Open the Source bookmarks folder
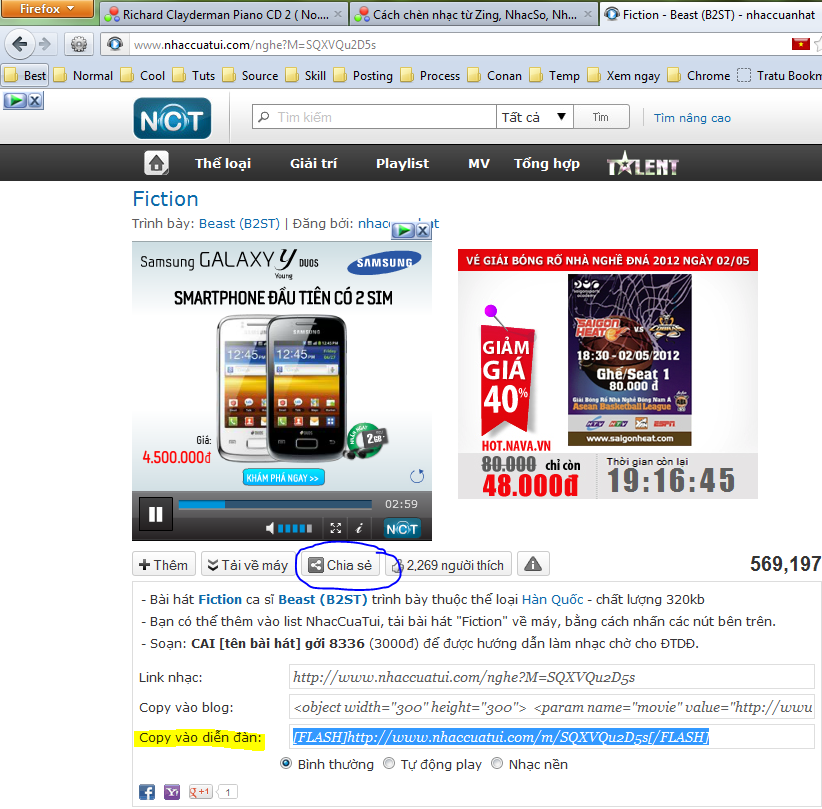 click(x=251, y=75)
